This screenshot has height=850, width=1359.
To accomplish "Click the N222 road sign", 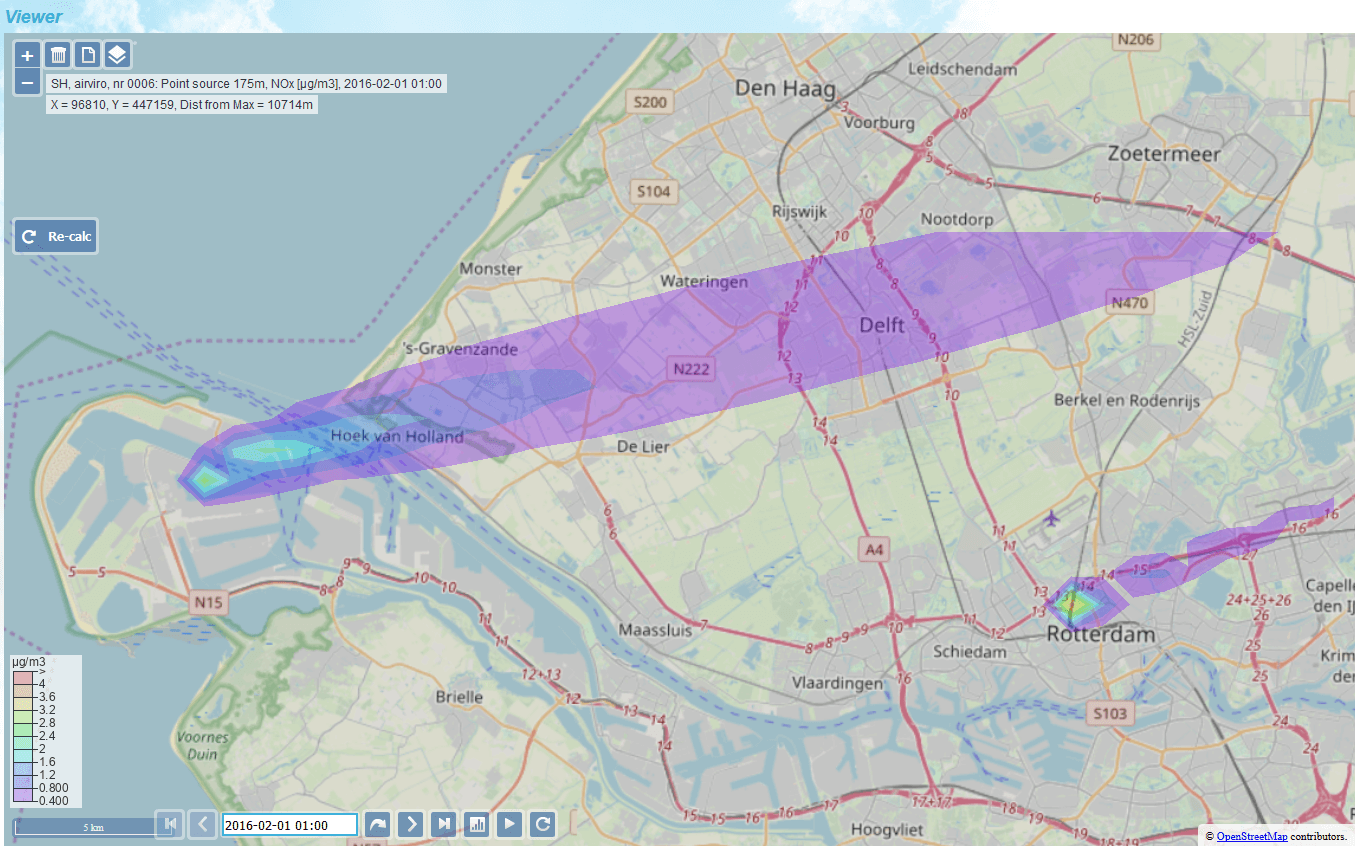I will [691, 369].
